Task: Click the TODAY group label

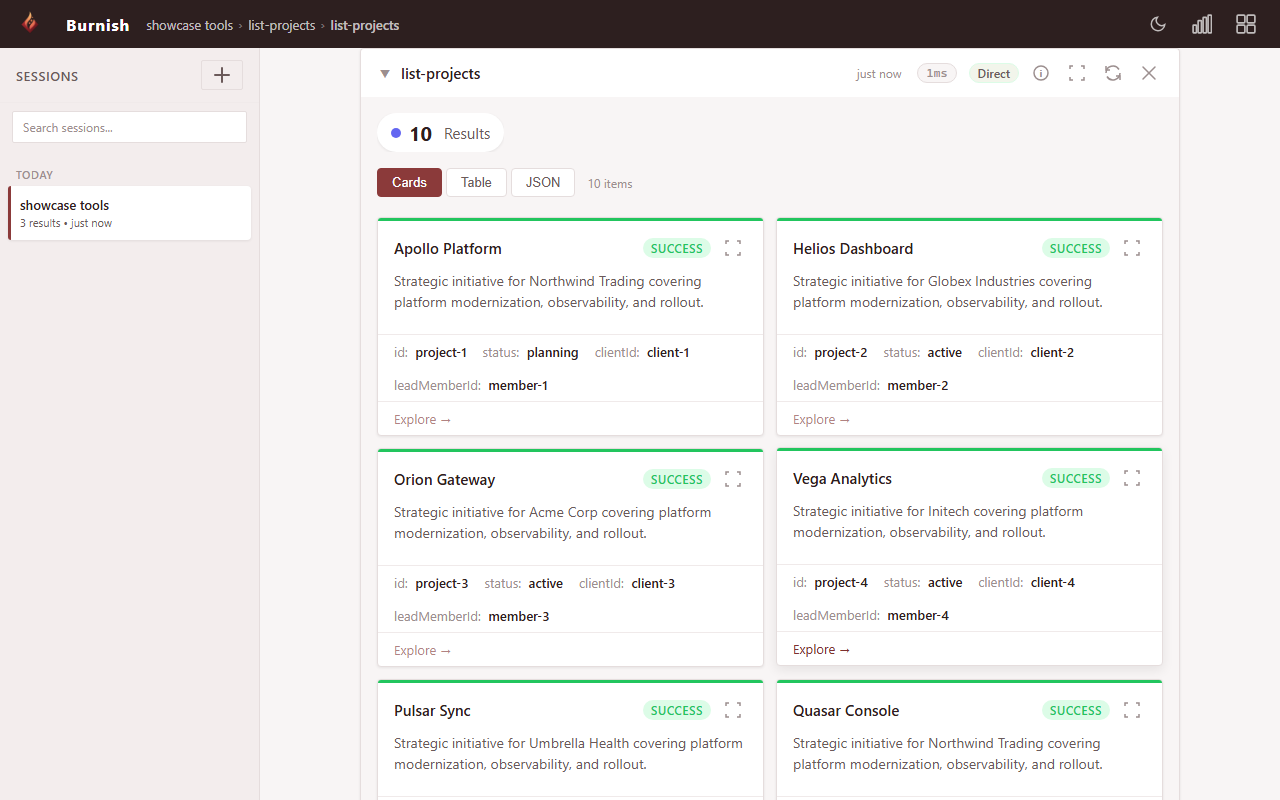Action: [x=34, y=175]
